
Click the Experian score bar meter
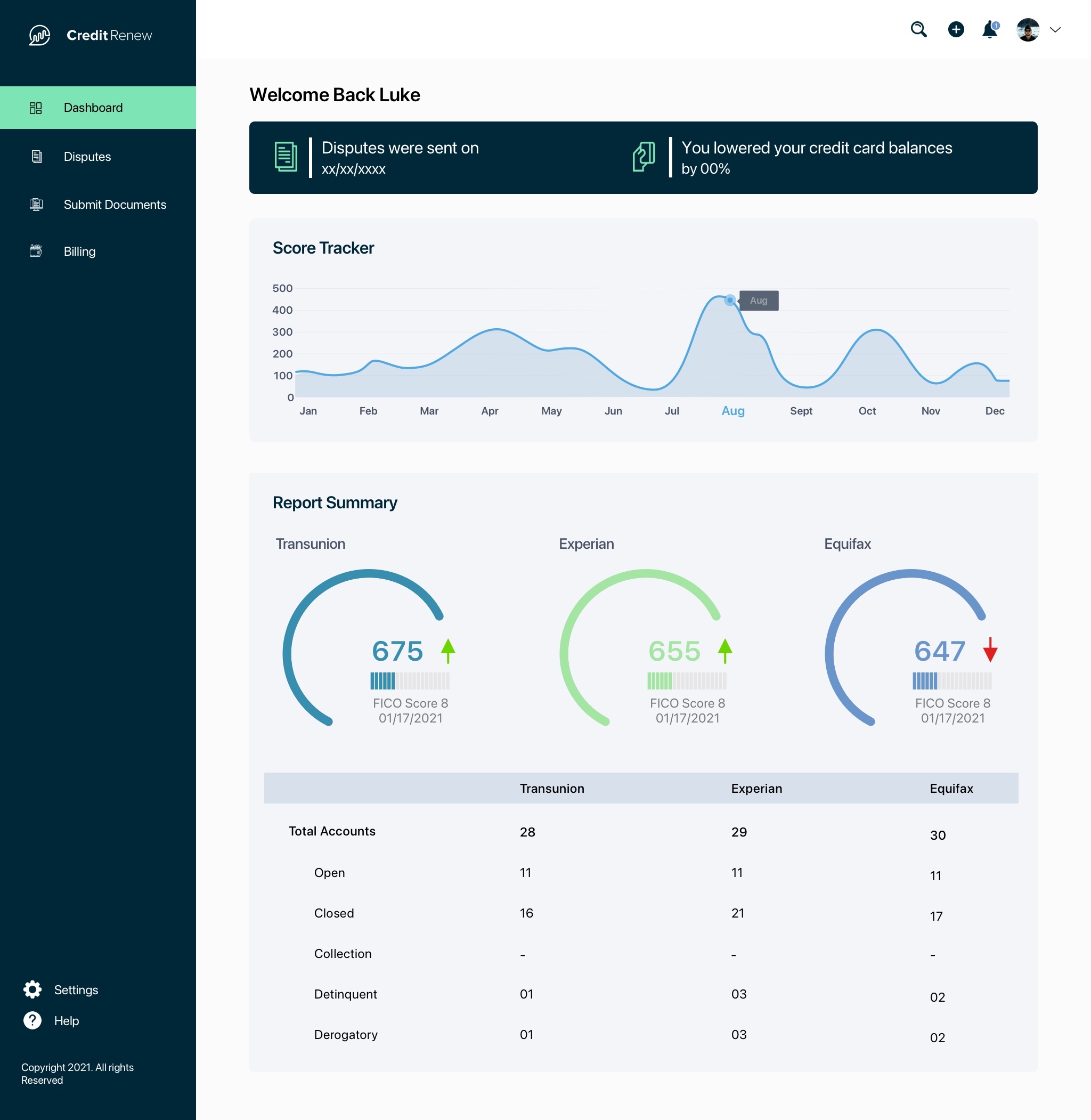click(x=687, y=681)
